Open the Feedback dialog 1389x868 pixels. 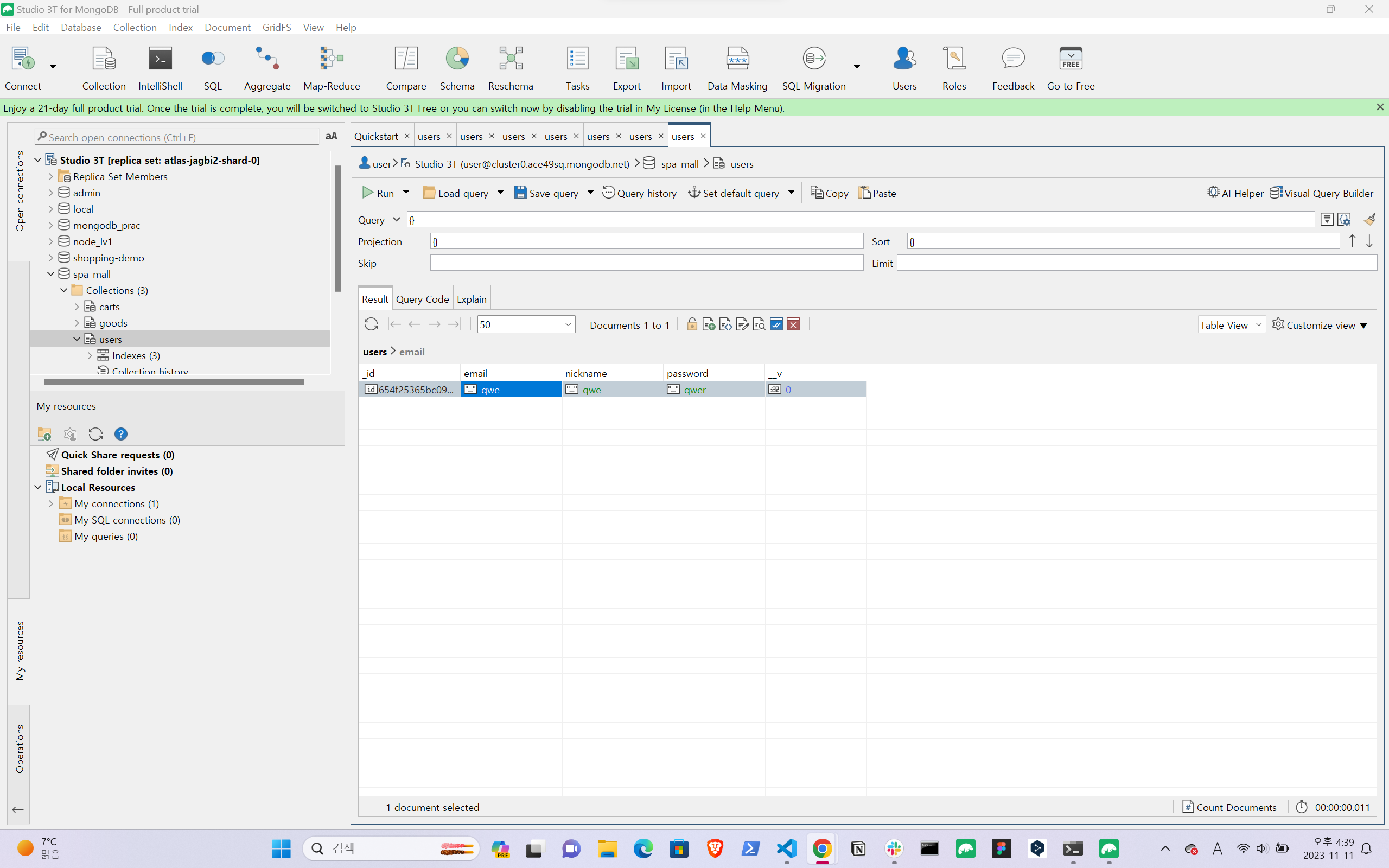(1013, 68)
